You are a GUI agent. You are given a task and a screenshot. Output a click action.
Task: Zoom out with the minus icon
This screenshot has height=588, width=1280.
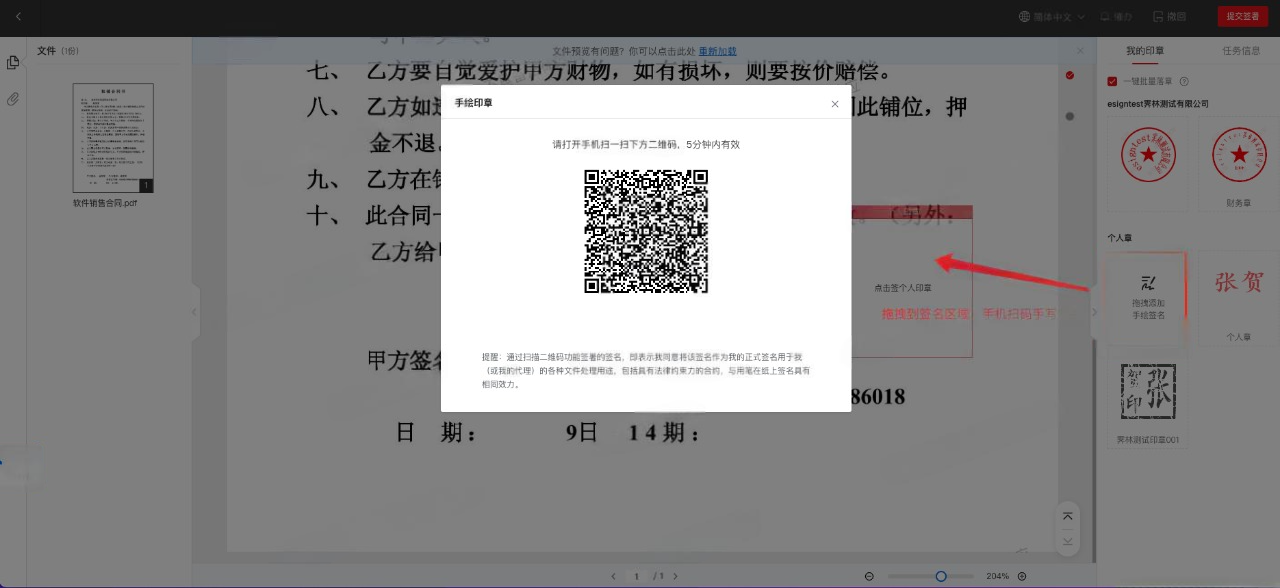pos(869,576)
